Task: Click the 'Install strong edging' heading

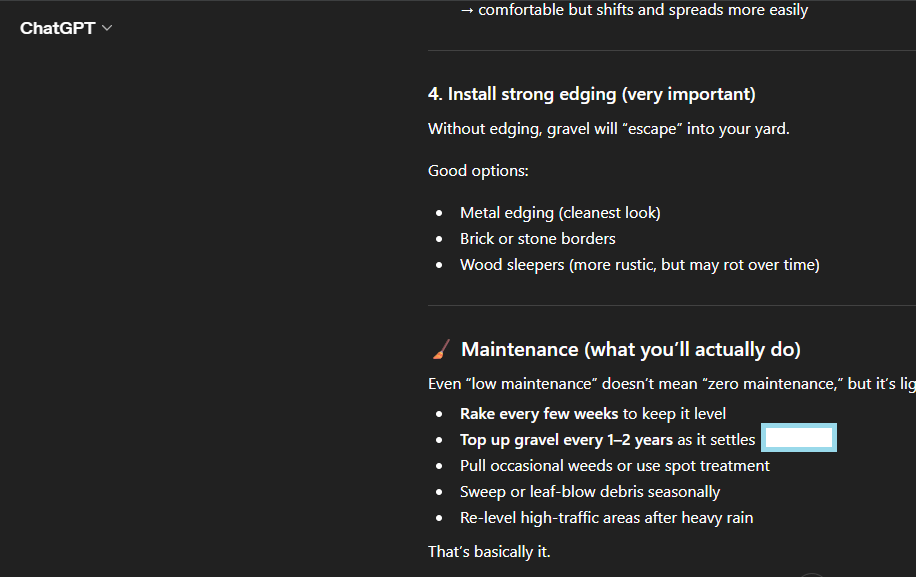Action: pos(591,94)
